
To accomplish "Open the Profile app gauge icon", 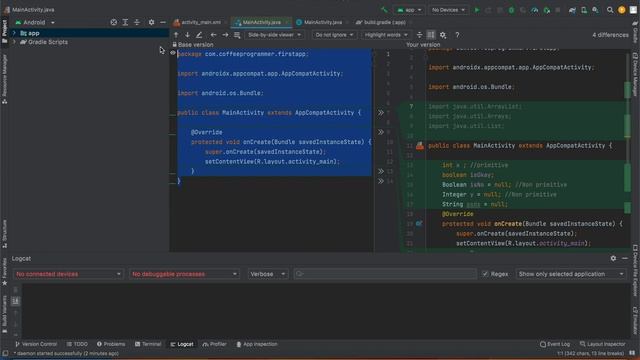I will tap(535, 10).
